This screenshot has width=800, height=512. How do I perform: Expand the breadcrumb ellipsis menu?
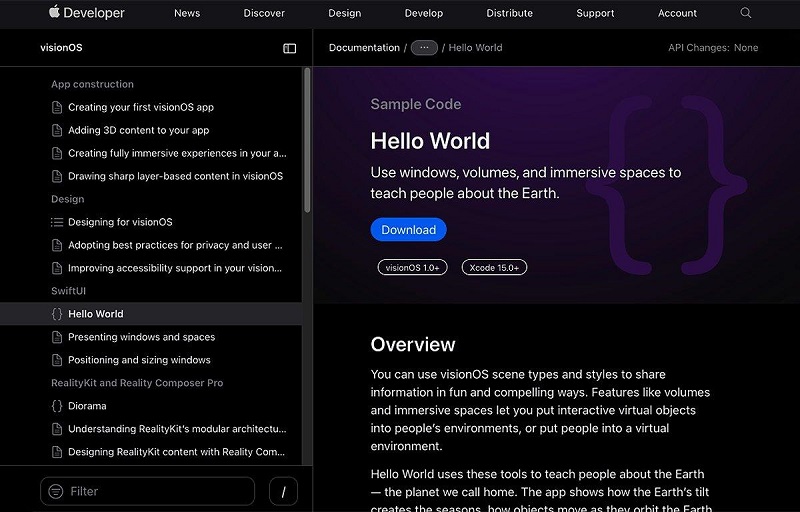[x=424, y=48]
